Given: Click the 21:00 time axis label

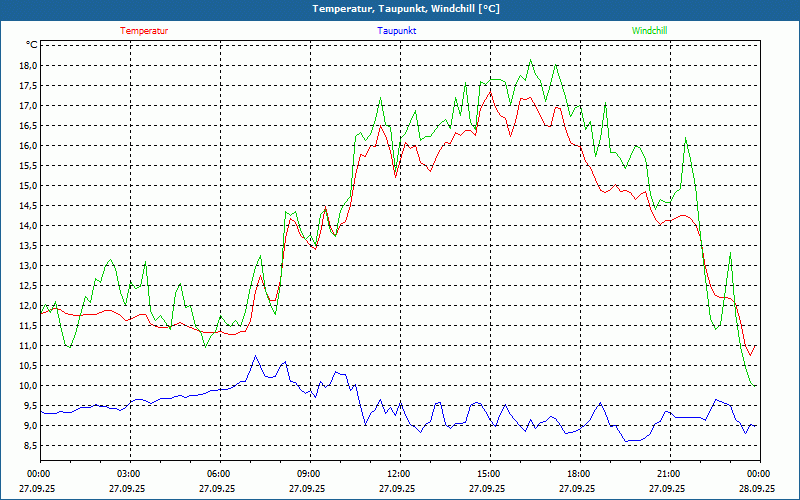Looking at the screenshot, I should (x=668, y=474).
